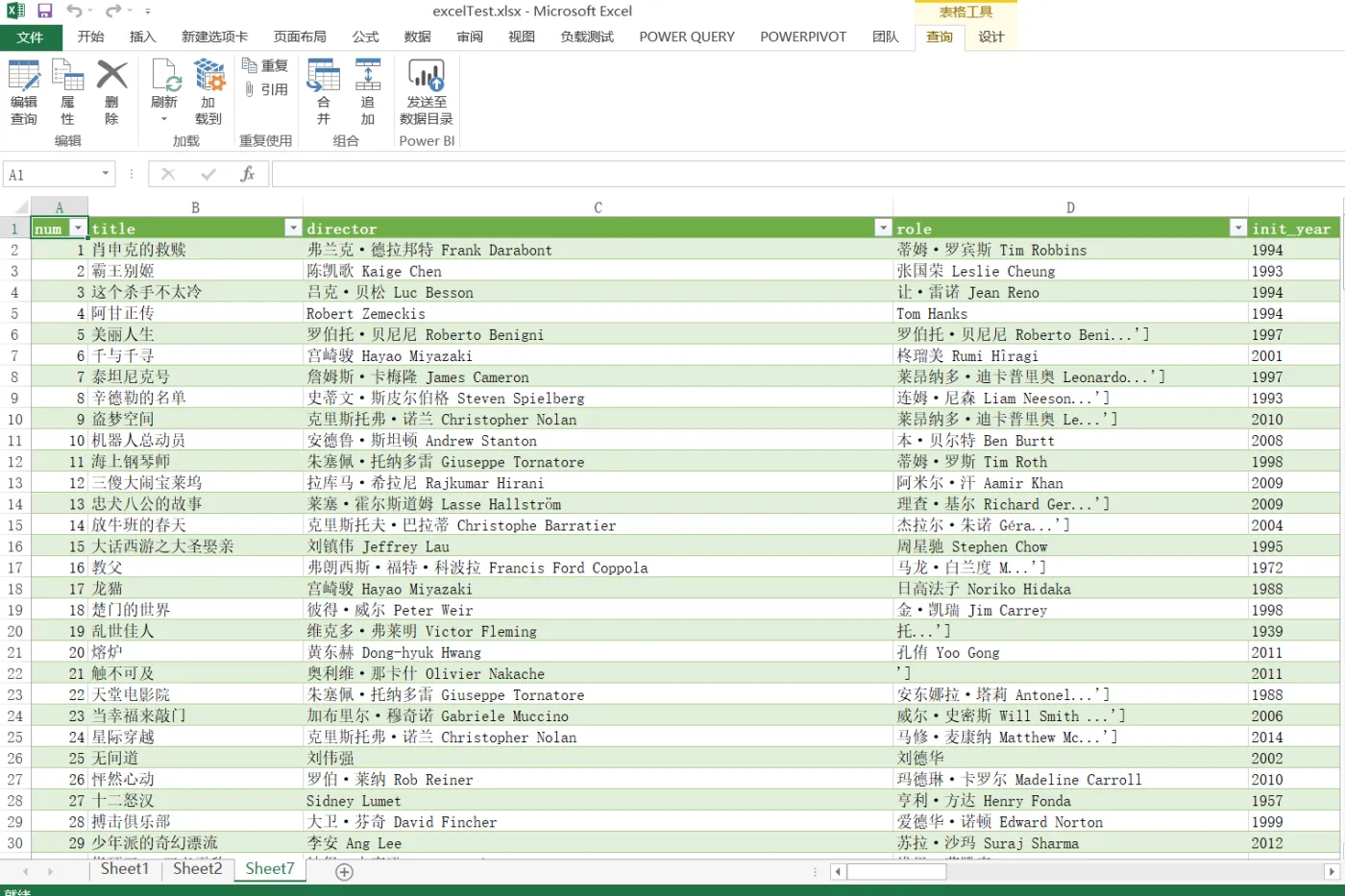
Task: Click the formula bar confirm checkmark icon
Action: click(208, 174)
